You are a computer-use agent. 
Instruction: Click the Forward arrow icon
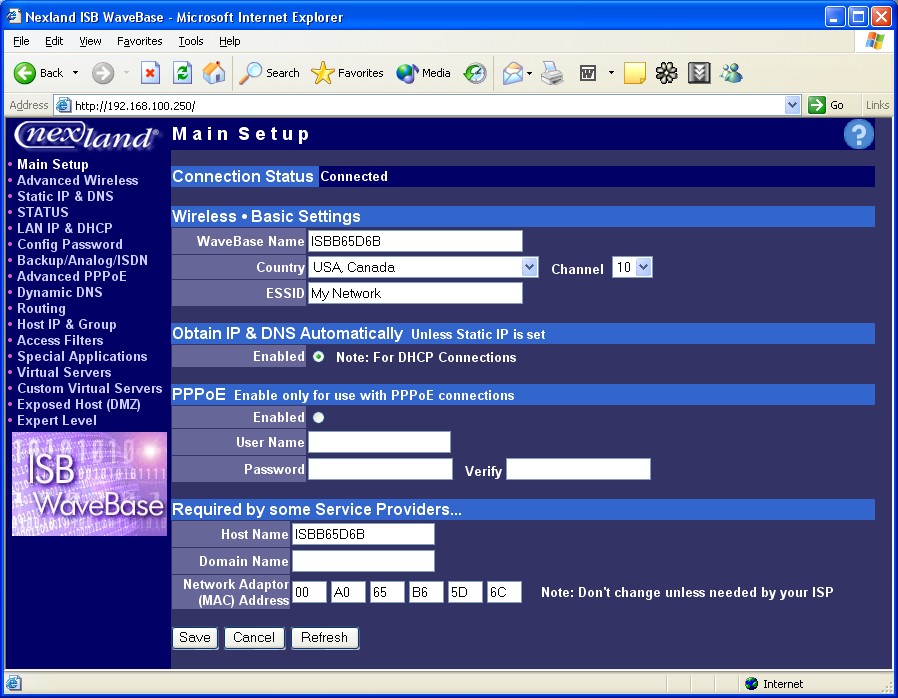(x=103, y=73)
